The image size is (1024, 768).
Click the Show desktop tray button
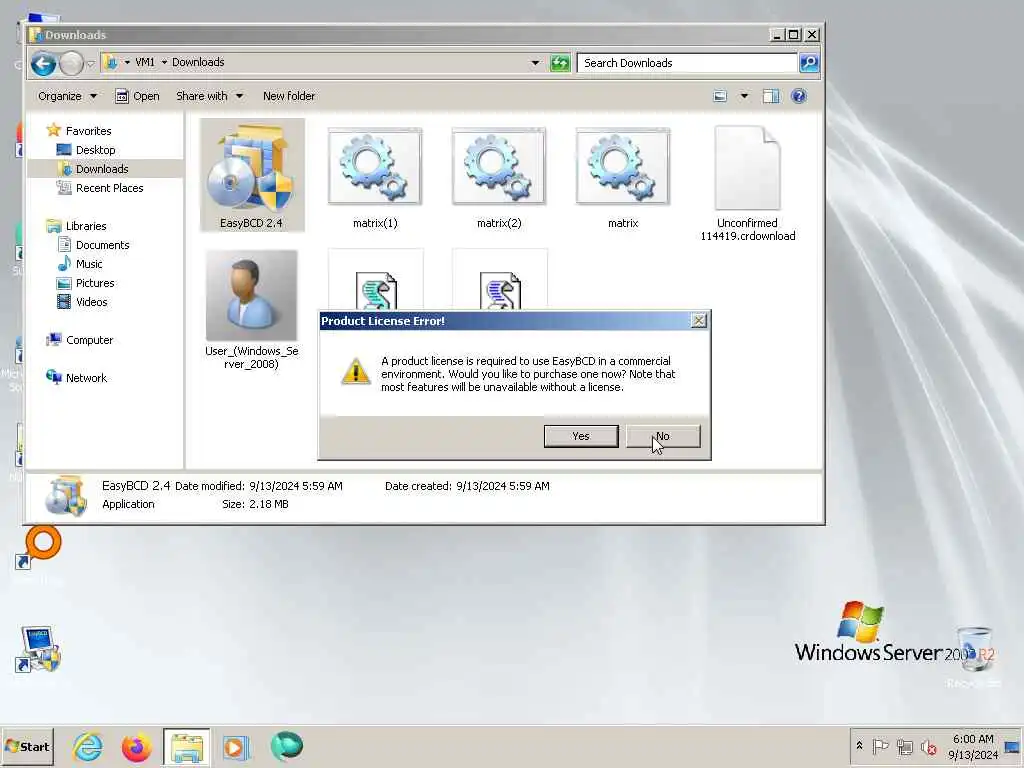pyautogui.click(x=1012, y=746)
